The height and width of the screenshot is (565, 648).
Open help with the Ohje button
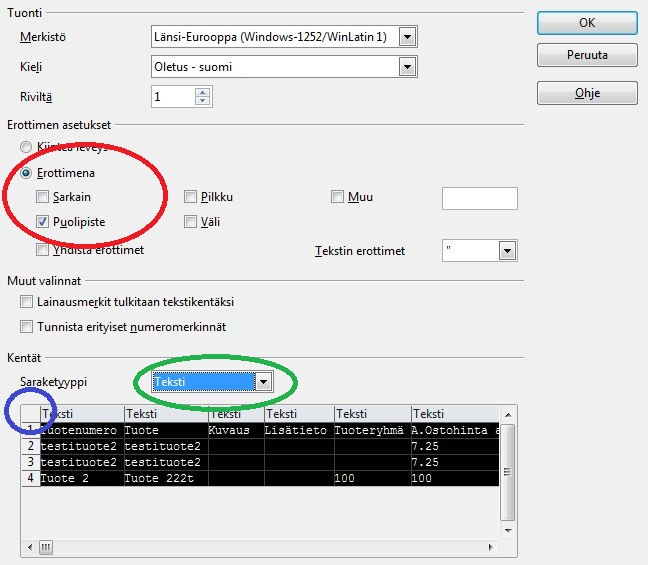coord(587,92)
